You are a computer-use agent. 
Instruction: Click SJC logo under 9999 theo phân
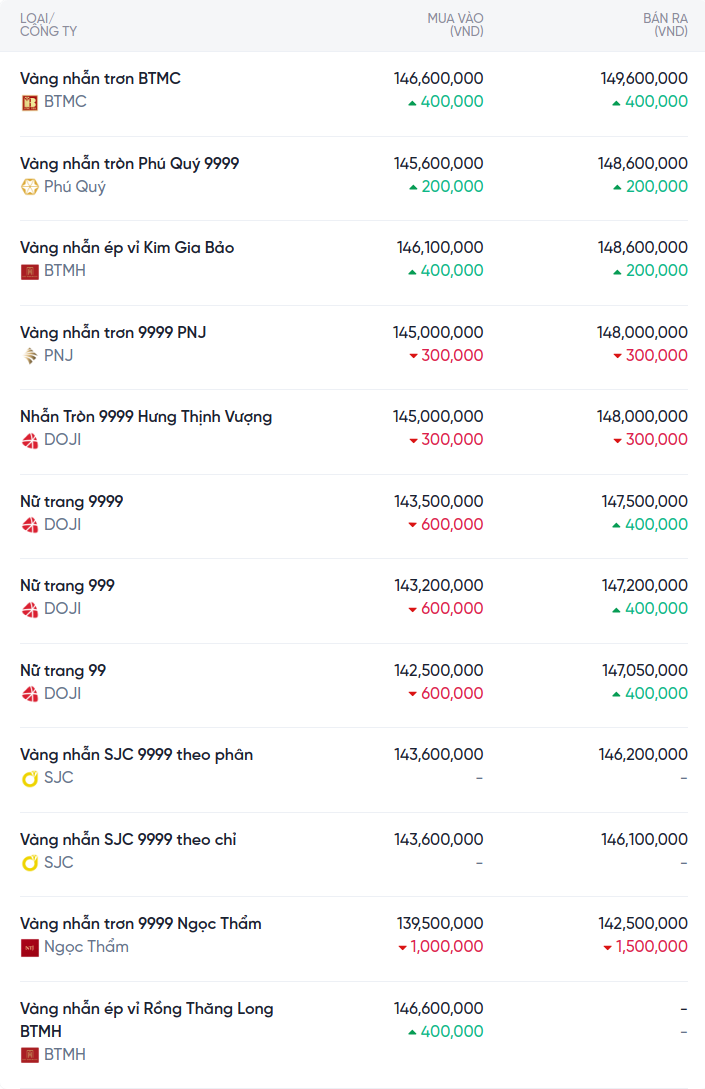(30, 778)
